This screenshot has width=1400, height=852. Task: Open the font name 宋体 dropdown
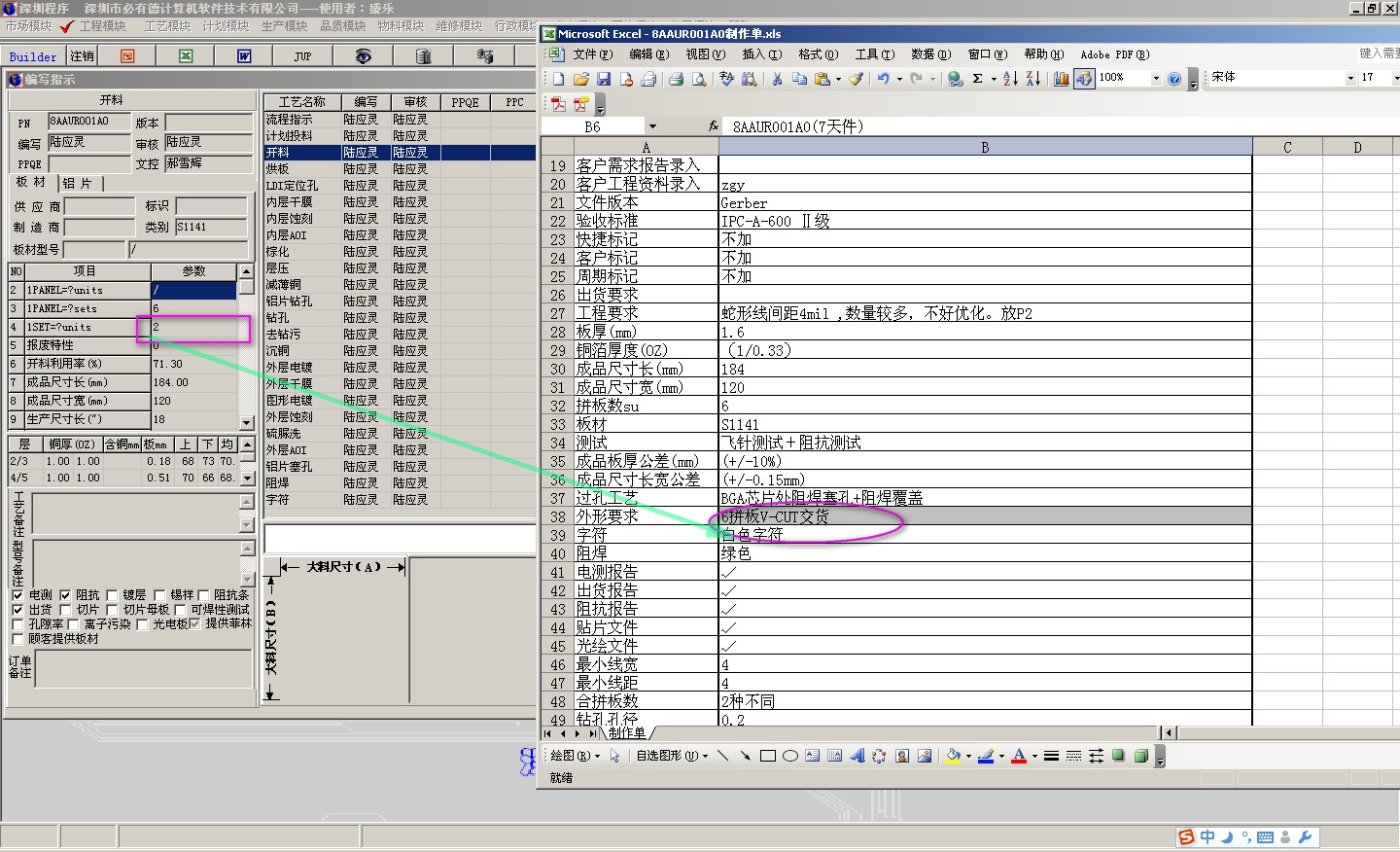[1350, 79]
